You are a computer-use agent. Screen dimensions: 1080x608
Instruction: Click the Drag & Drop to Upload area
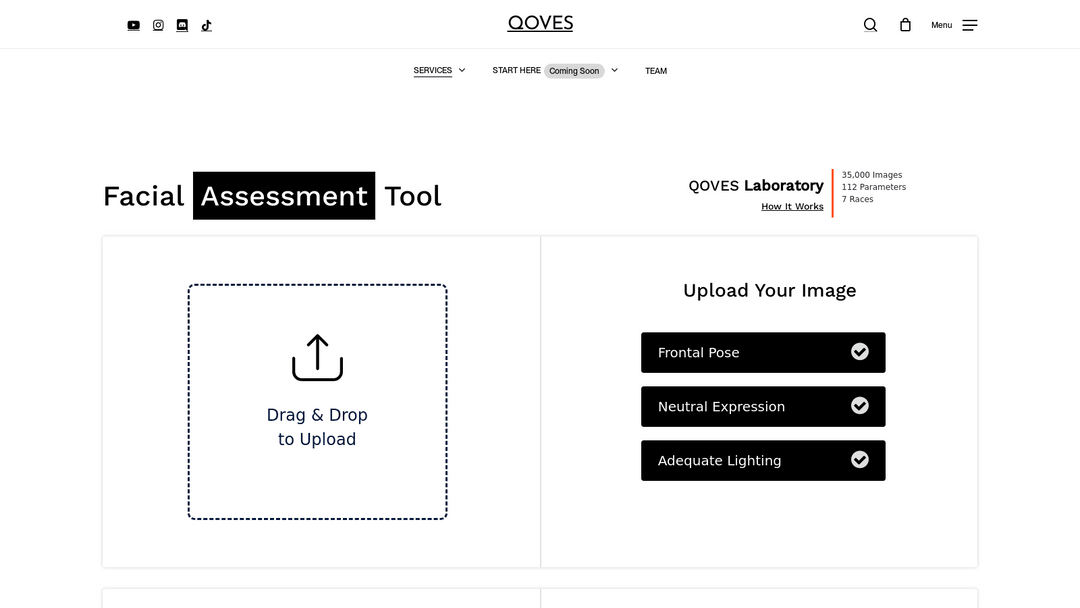tap(318, 401)
